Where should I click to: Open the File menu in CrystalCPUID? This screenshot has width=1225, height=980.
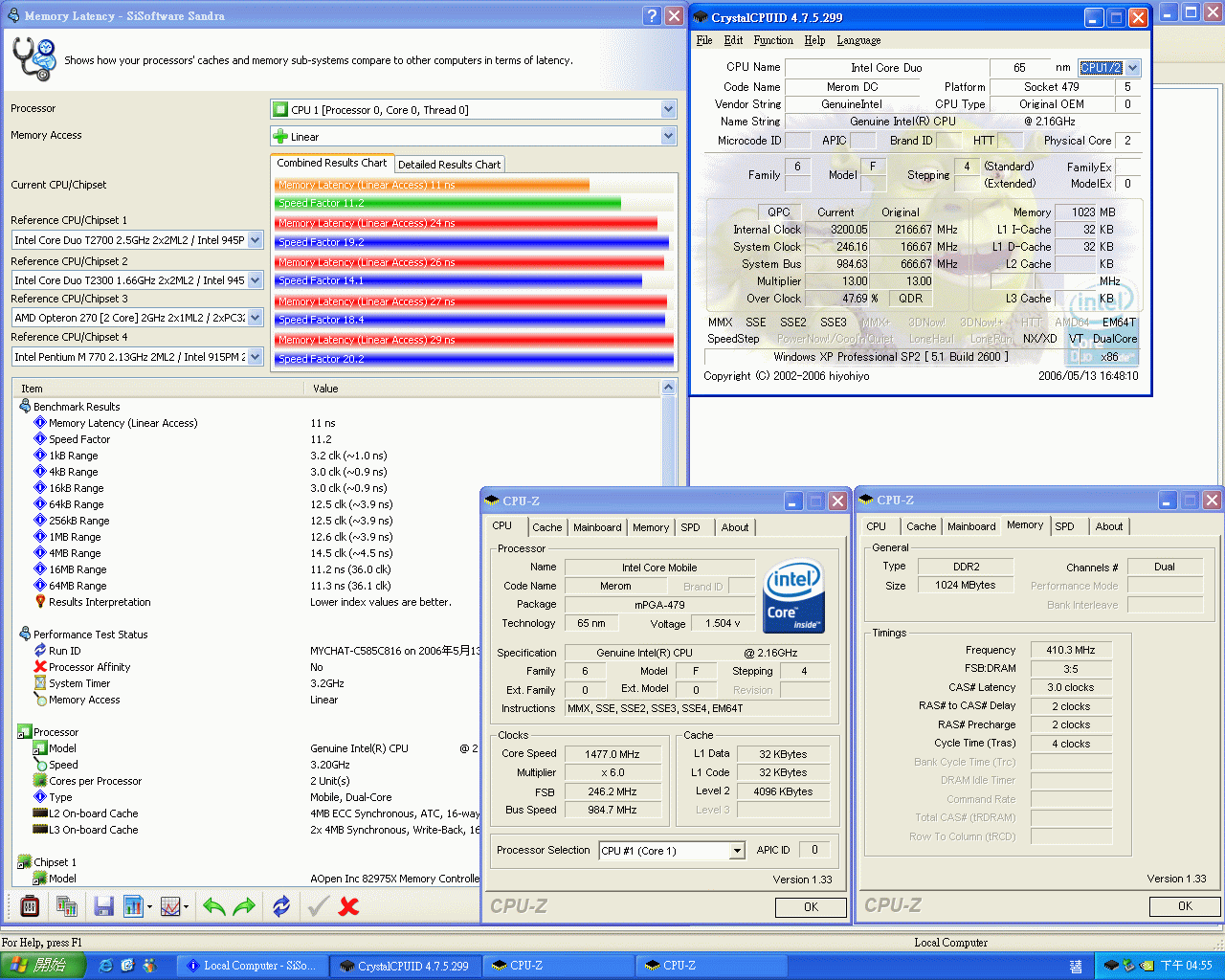pos(704,40)
